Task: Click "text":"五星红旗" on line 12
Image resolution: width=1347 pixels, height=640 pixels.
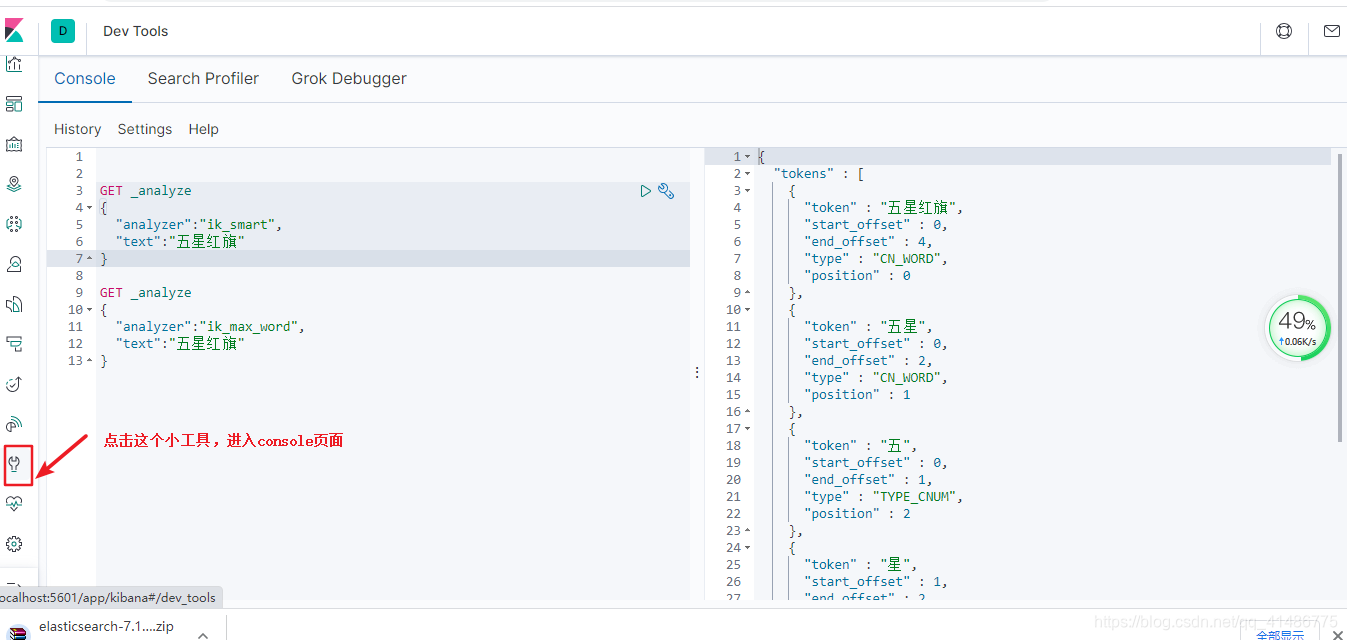Action: [180, 344]
